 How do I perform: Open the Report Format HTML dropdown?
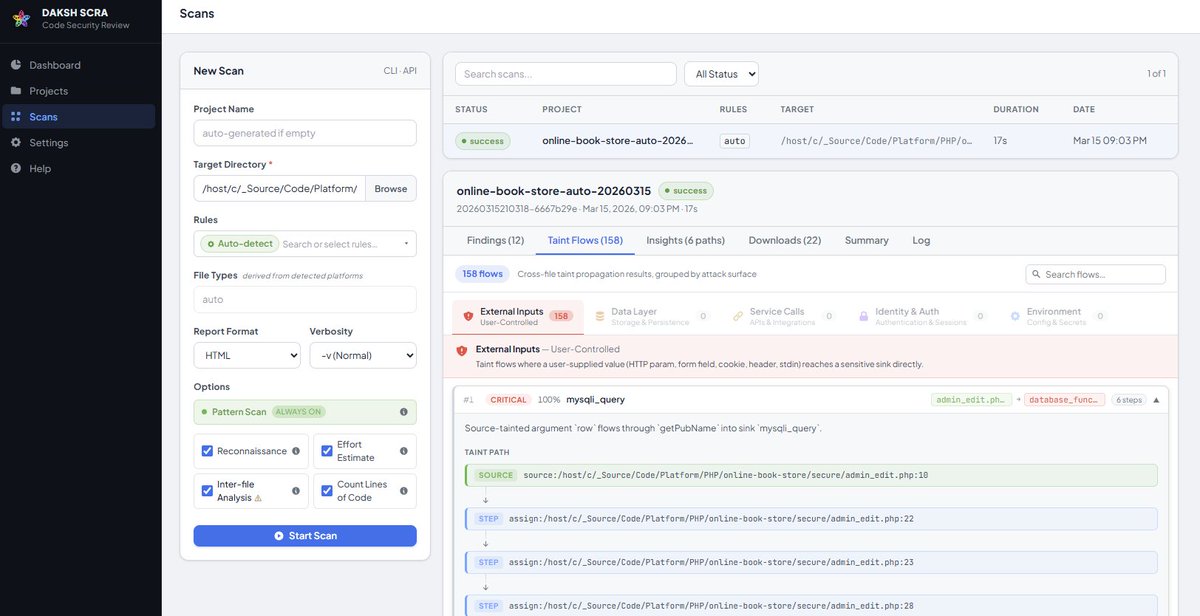click(247, 355)
